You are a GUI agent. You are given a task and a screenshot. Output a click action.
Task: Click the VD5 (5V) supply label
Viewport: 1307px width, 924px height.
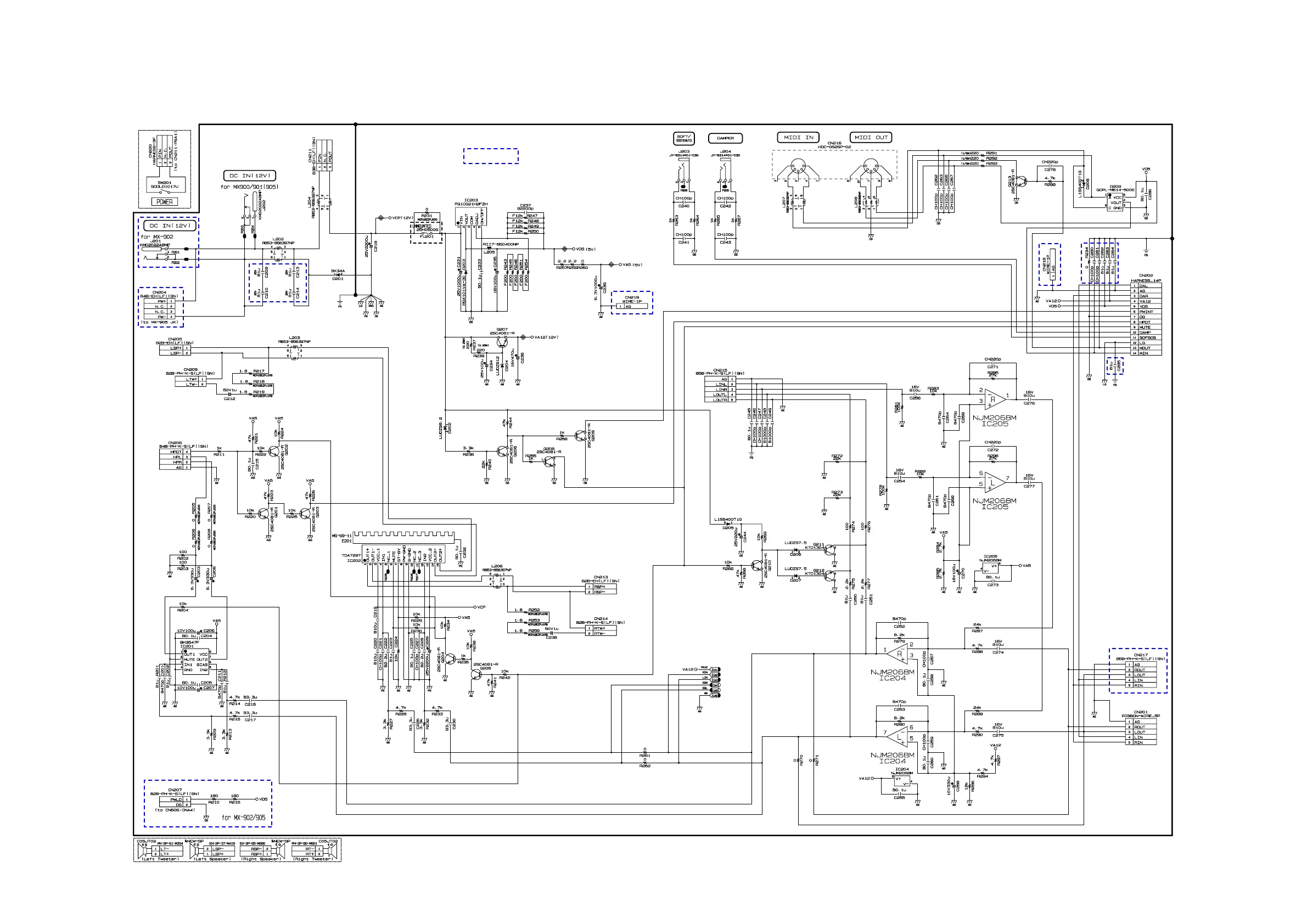(x=586, y=249)
